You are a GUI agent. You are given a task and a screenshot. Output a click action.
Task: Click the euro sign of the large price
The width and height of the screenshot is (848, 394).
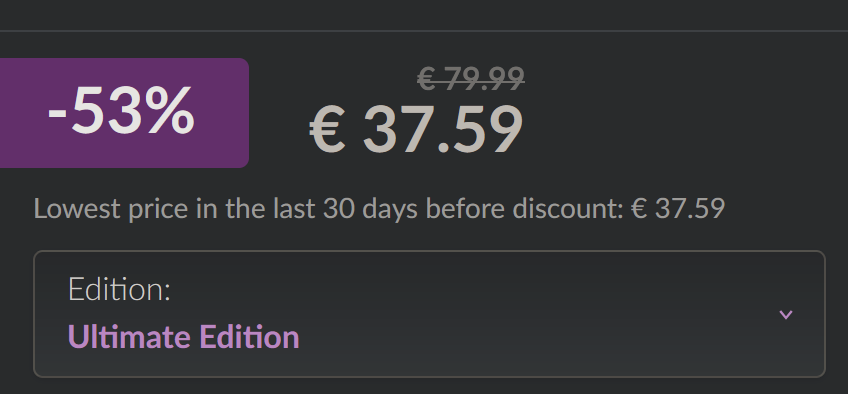[x=327, y=130]
